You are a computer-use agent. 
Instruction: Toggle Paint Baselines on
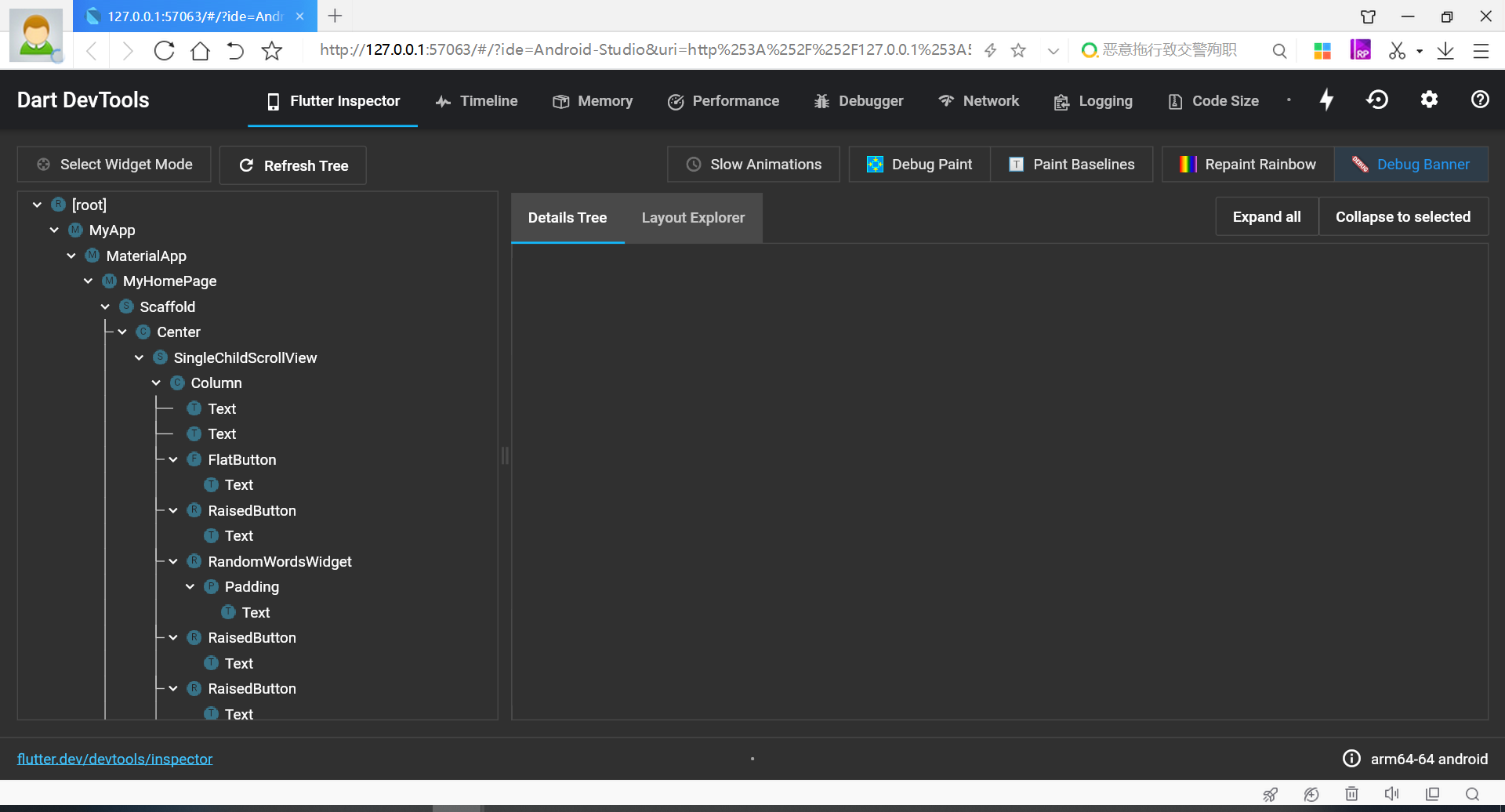(1072, 164)
